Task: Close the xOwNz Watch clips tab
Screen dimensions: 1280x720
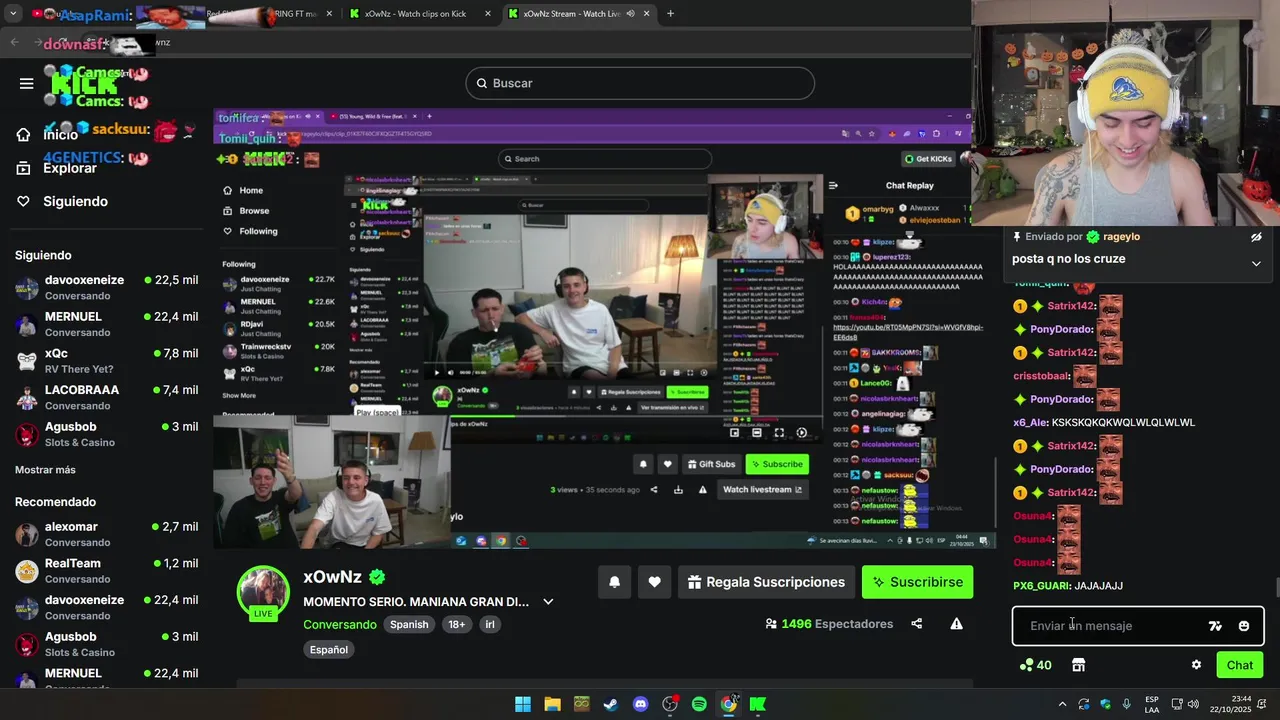Action: [x=488, y=14]
